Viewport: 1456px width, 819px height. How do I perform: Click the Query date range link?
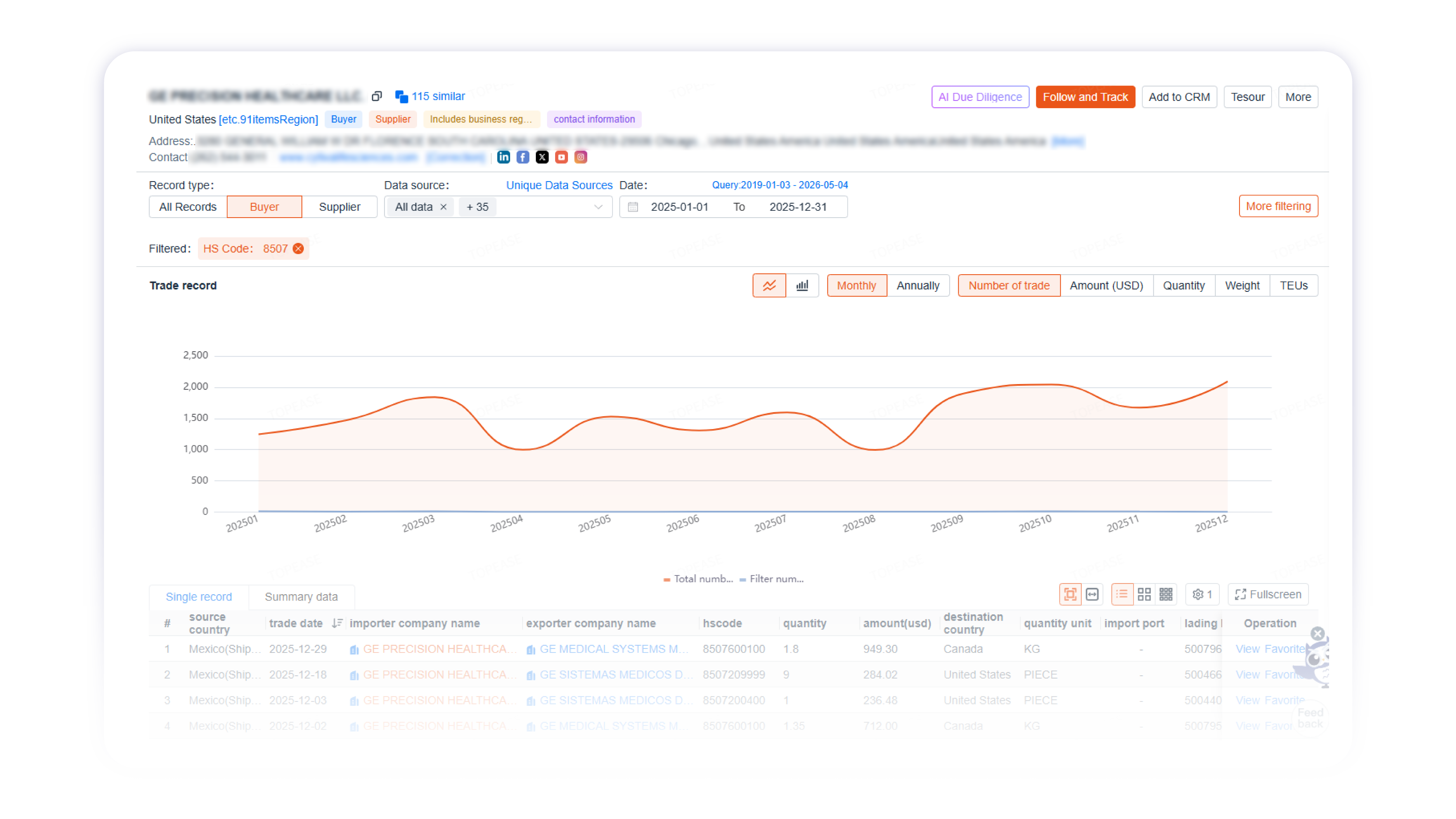(x=780, y=185)
